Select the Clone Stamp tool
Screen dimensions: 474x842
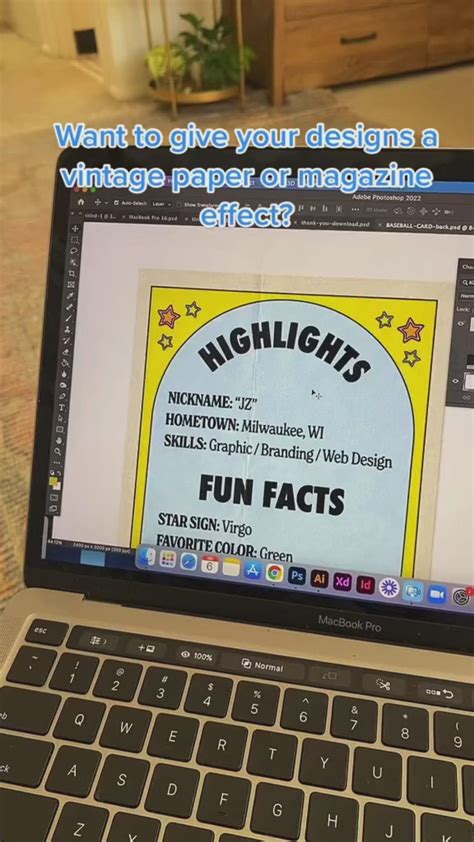click(x=67, y=330)
